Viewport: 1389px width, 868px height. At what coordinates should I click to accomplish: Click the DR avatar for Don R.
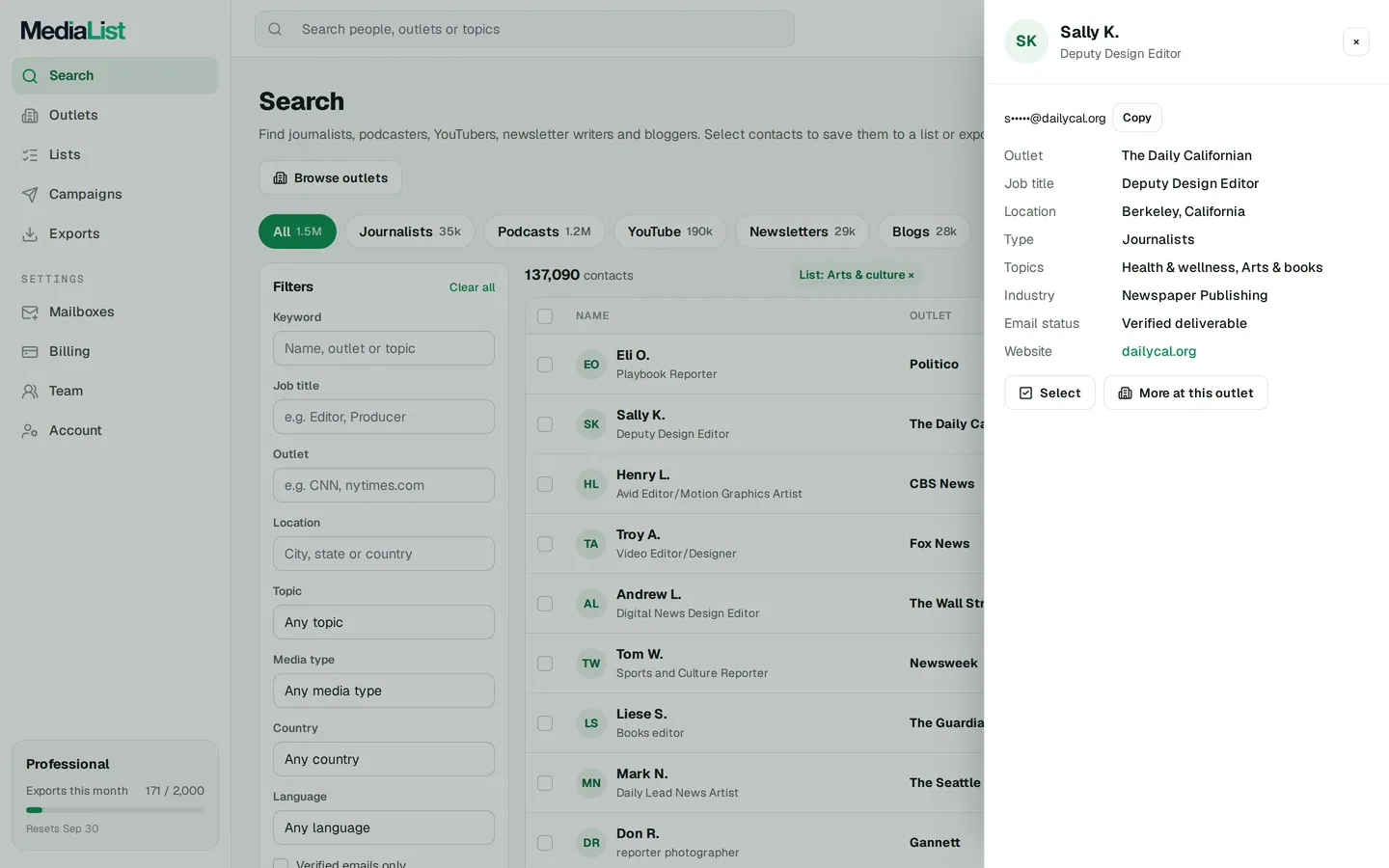[x=591, y=843]
